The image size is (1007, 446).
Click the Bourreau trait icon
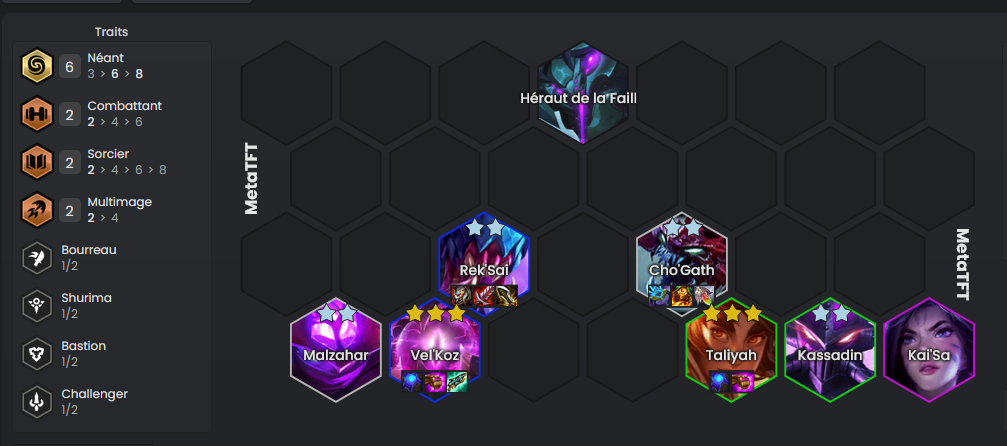pos(37,258)
